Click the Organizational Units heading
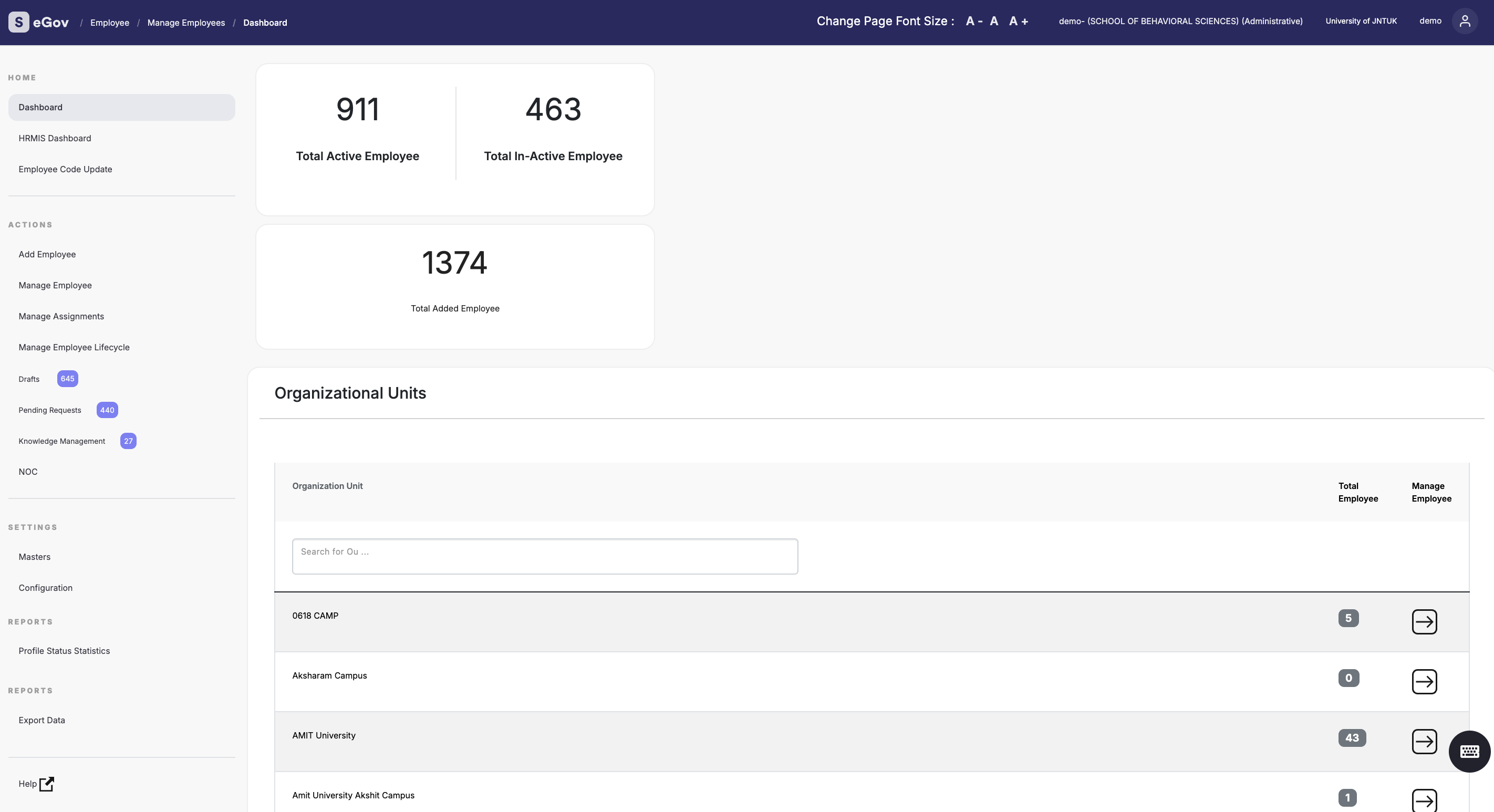The width and height of the screenshot is (1494, 812). pyautogui.click(x=350, y=393)
